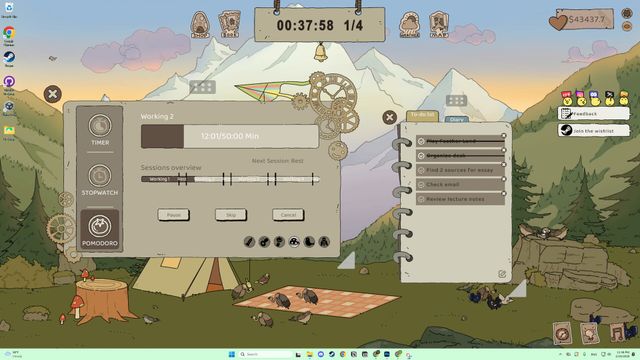Image resolution: width=640 pixels, height=360 pixels.
Task: Select the fifth ambient sound icon
Action: point(309,242)
